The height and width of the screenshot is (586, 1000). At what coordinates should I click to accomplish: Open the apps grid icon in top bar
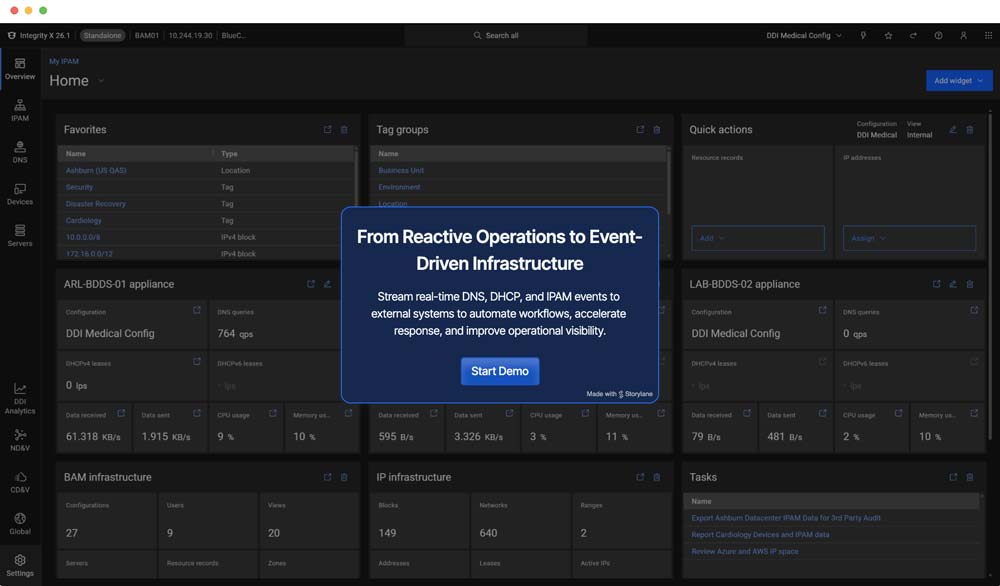(x=988, y=36)
